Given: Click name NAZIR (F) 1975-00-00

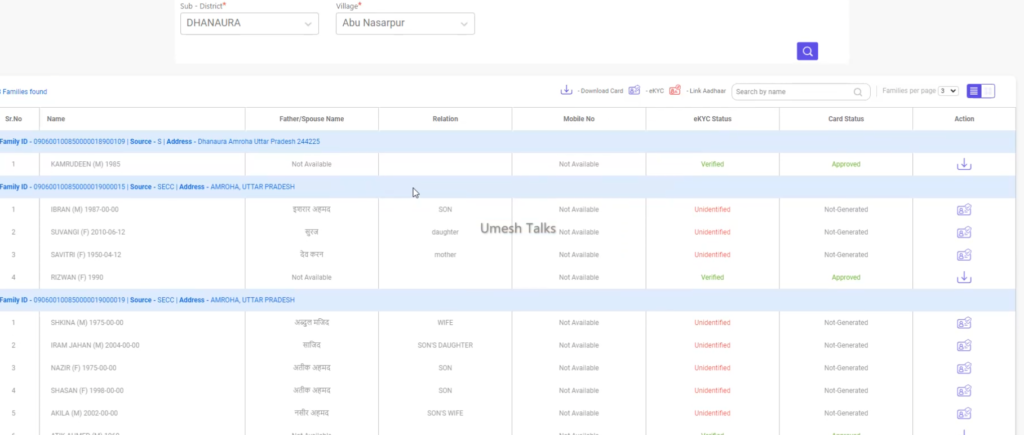Looking at the screenshot, I should 84,368.
